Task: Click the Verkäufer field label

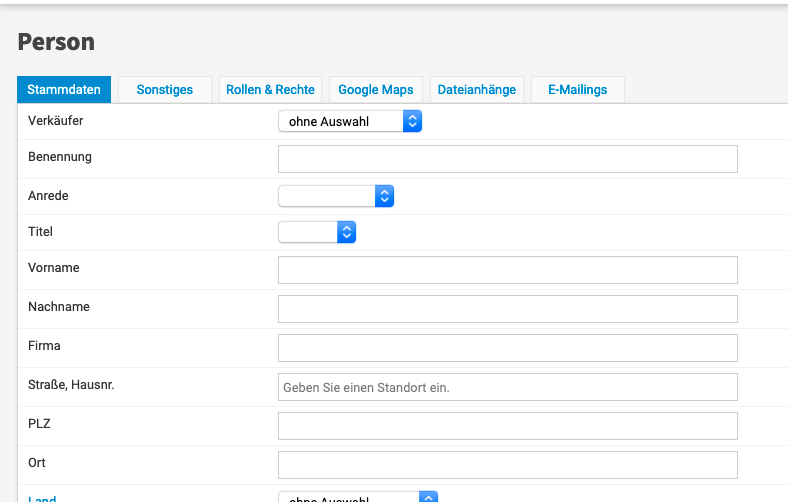Action: pyautogui.click(x=55, y=120)
